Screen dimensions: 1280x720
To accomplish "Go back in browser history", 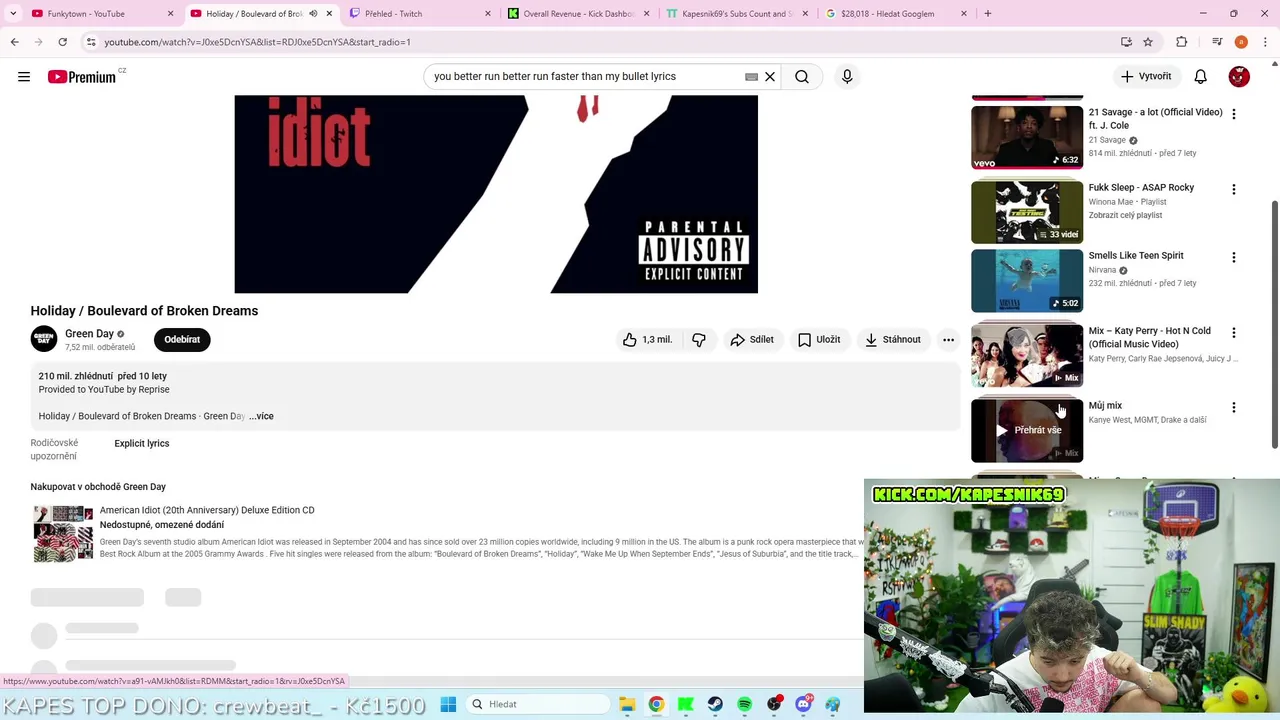I will click(x=15, y=42).
